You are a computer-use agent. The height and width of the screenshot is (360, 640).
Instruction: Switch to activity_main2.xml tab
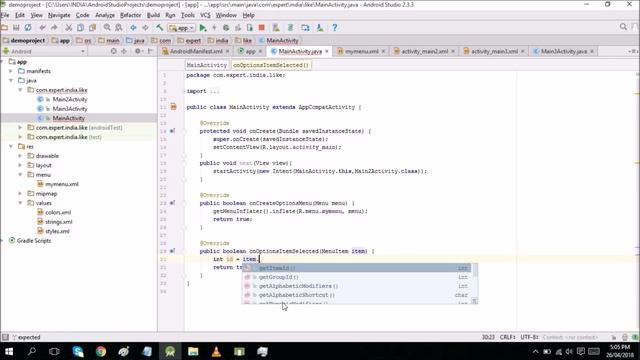pyautogui.click(x=424, y=51)
